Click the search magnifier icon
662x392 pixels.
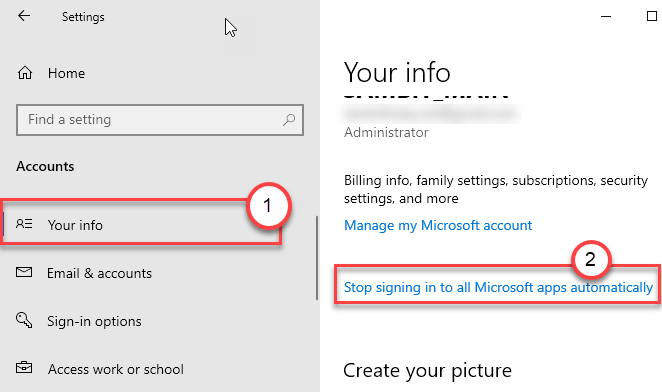(289, 120)
